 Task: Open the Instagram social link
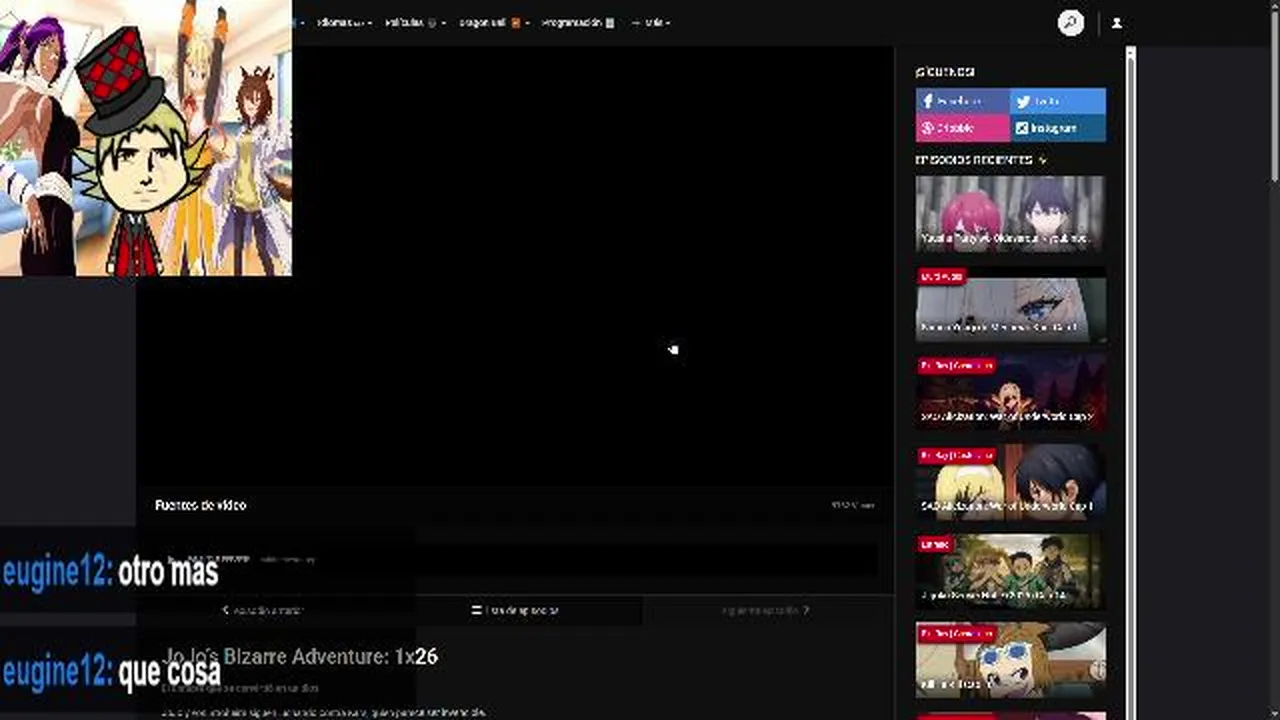(1058, 128)
